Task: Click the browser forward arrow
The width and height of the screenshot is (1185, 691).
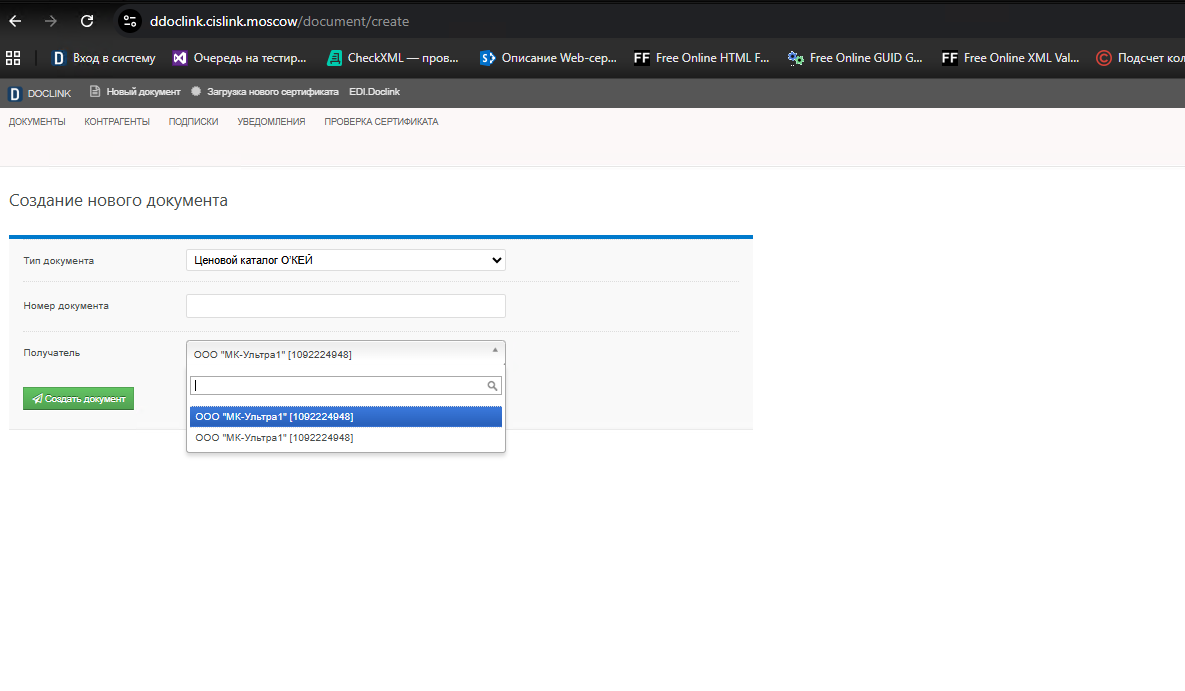Action: [51, 21]
